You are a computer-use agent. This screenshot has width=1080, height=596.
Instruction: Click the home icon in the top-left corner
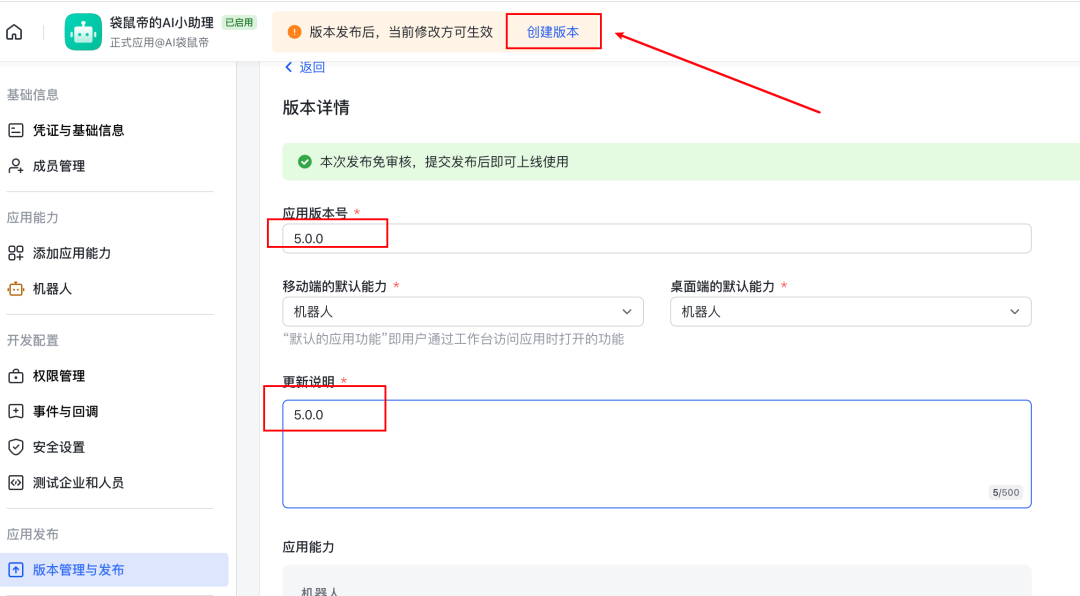pos(14,31)
